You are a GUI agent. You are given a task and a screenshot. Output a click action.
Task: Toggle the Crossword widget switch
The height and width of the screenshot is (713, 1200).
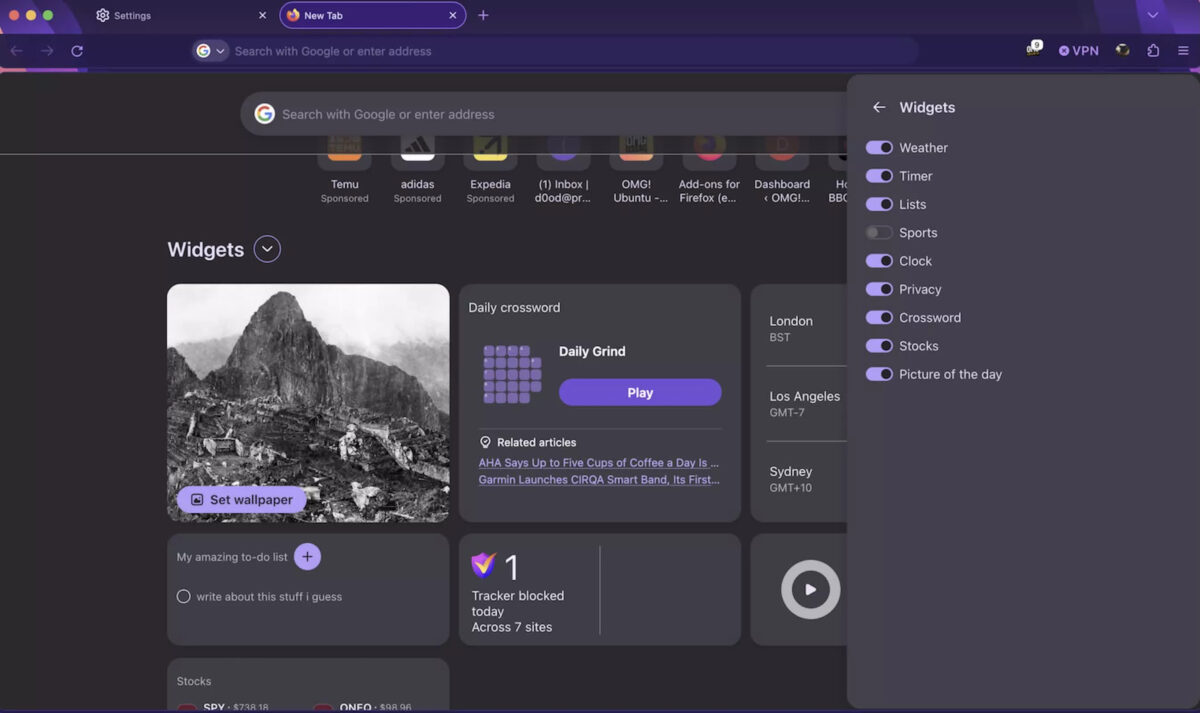pyautogui.click(x=879, y=317)
